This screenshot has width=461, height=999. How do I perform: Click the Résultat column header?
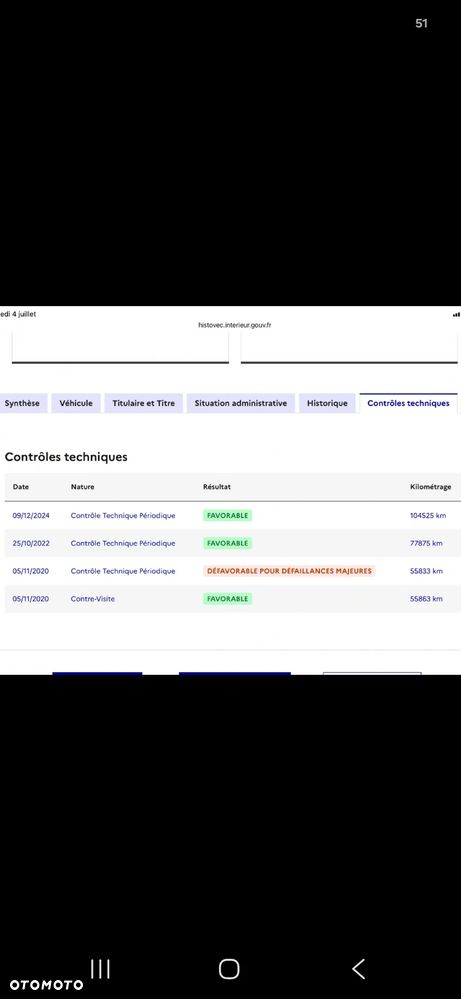click(x=216, y=487)
